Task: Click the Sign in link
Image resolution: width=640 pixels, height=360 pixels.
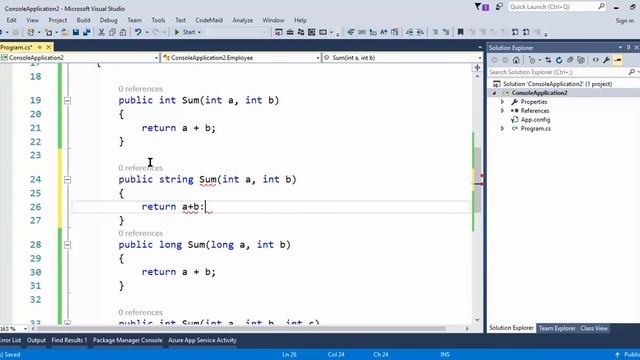Action: [624, 20]
